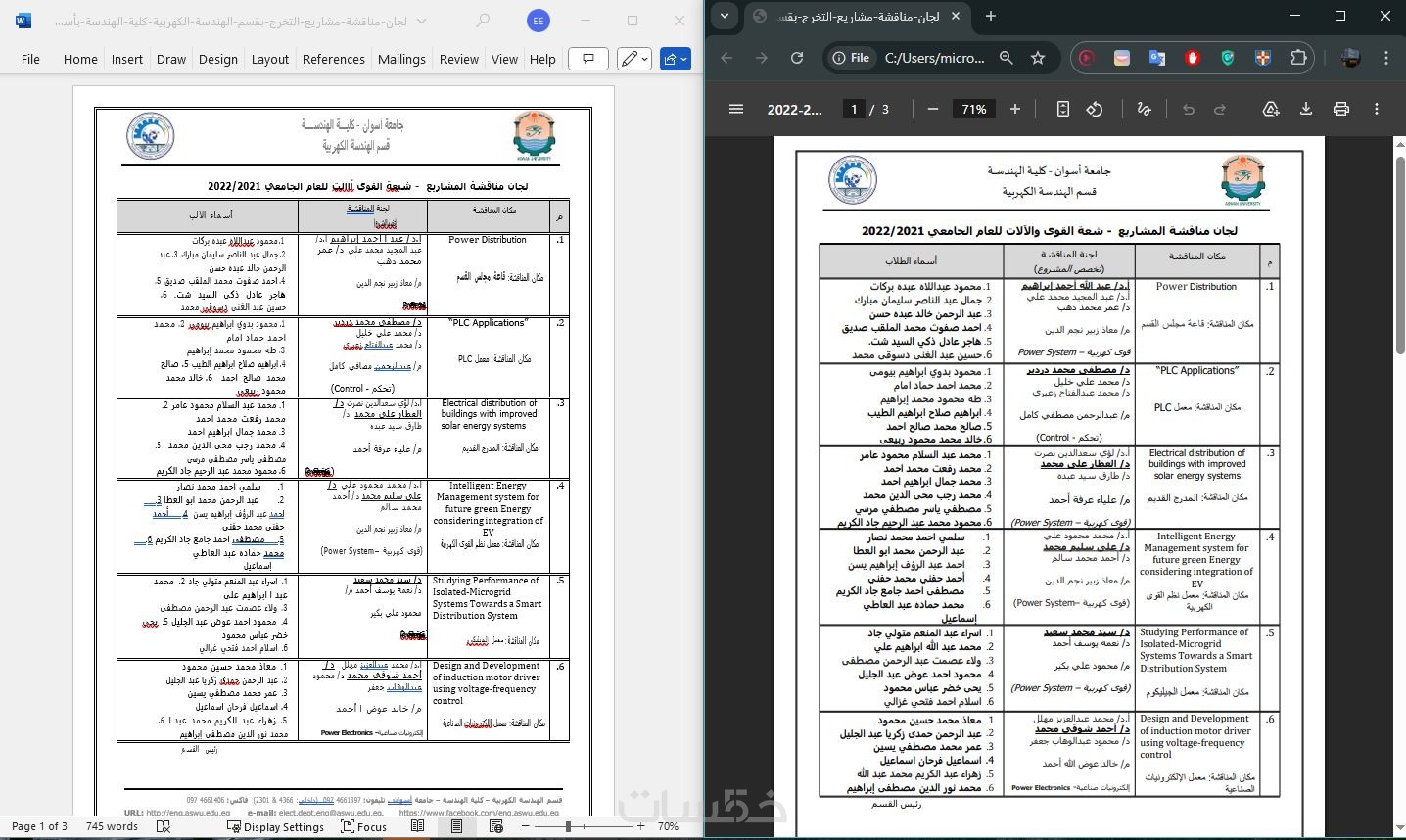Open PDF viewer more actions menu
The image size is (1406, 840).
1378,109
